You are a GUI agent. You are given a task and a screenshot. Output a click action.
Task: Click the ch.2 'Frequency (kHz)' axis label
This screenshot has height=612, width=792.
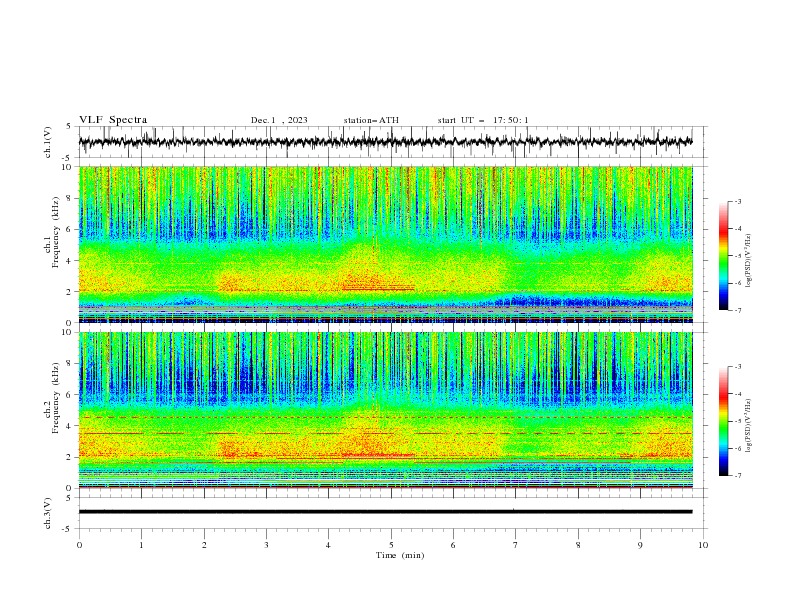[56, 396]
